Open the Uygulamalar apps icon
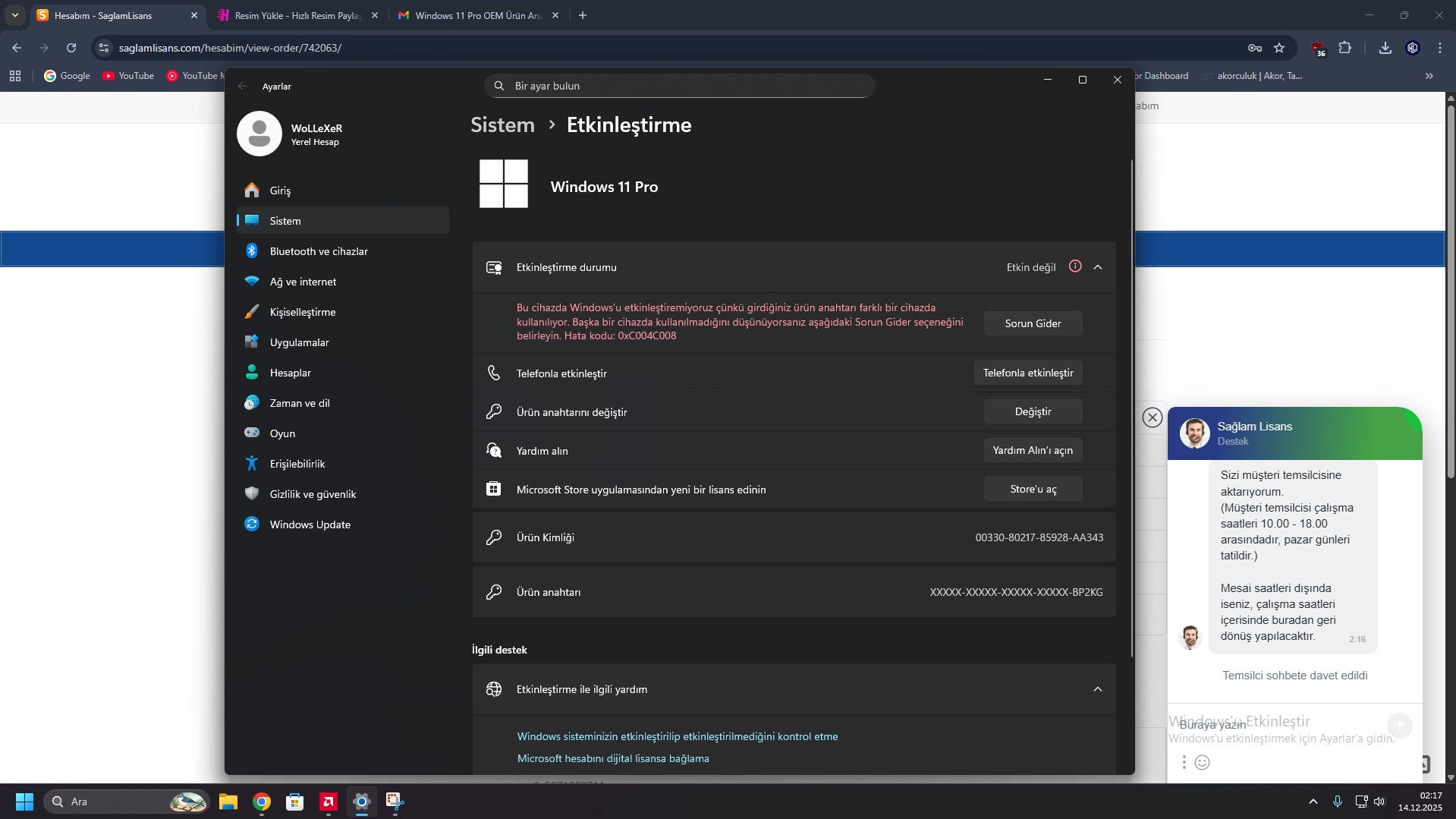This screenshot has width=1456, height=819. tap(252, 342)
